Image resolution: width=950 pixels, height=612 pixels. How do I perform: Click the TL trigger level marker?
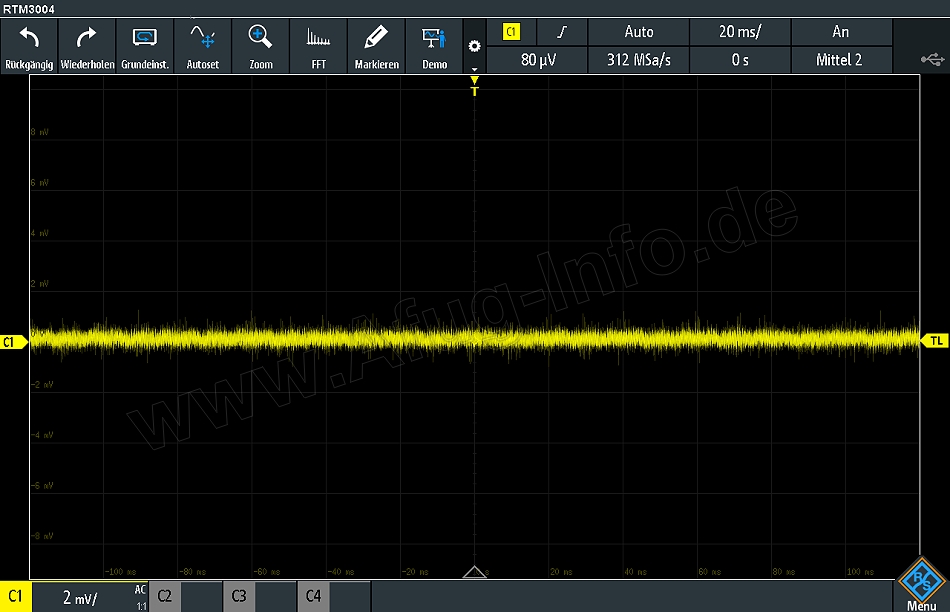(935, 341)
